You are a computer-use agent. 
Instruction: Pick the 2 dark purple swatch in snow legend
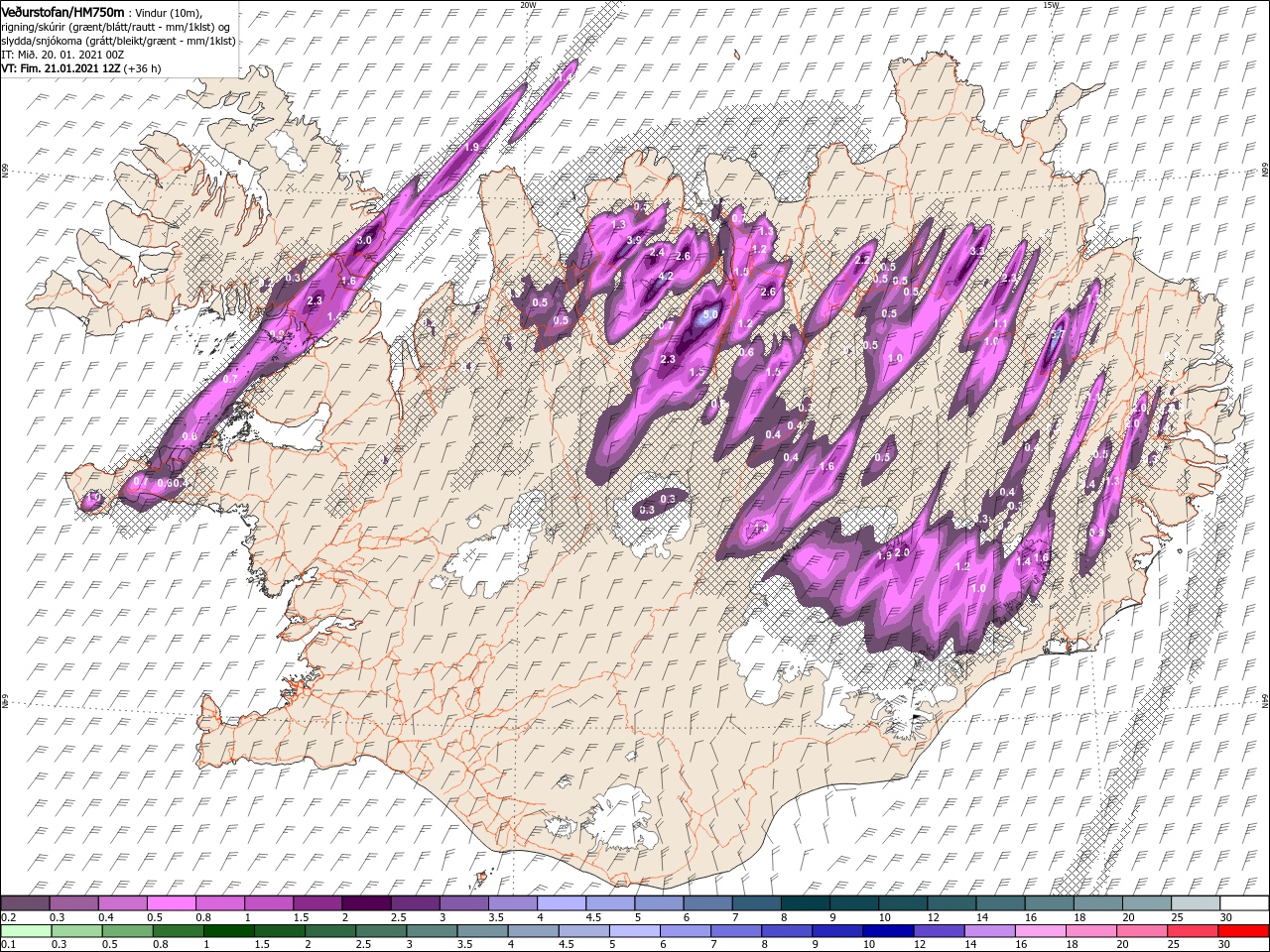tap(365, 903)
